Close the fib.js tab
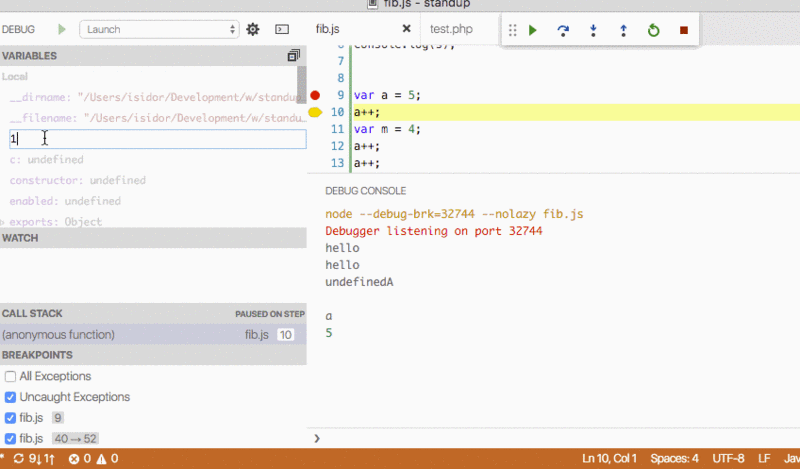800x469 pixels. coord(406,29)
